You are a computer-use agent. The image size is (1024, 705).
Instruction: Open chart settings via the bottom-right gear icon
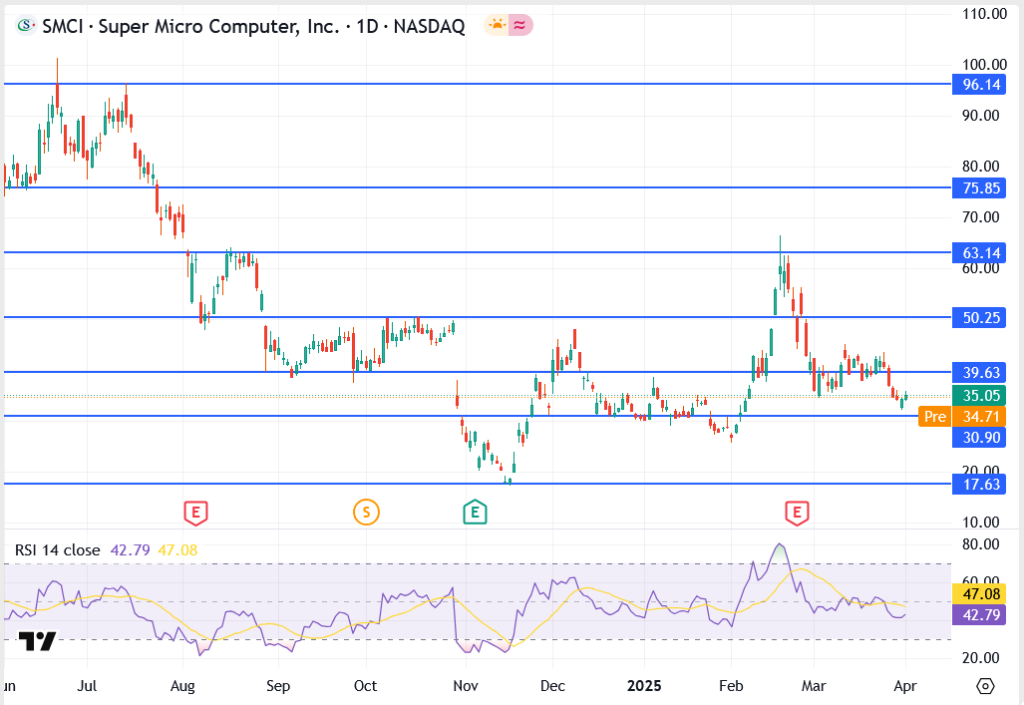985,687
